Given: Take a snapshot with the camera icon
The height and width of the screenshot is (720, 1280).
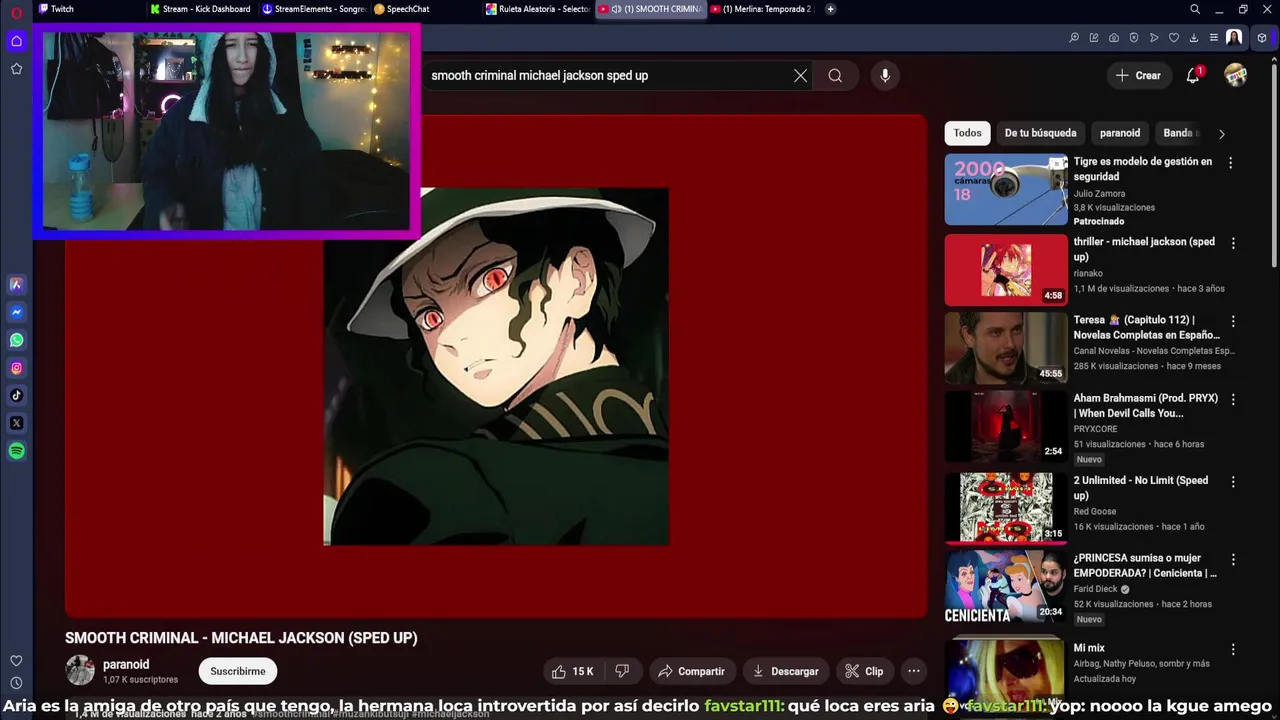Looking at the screenshot, I should (1114, 38).
